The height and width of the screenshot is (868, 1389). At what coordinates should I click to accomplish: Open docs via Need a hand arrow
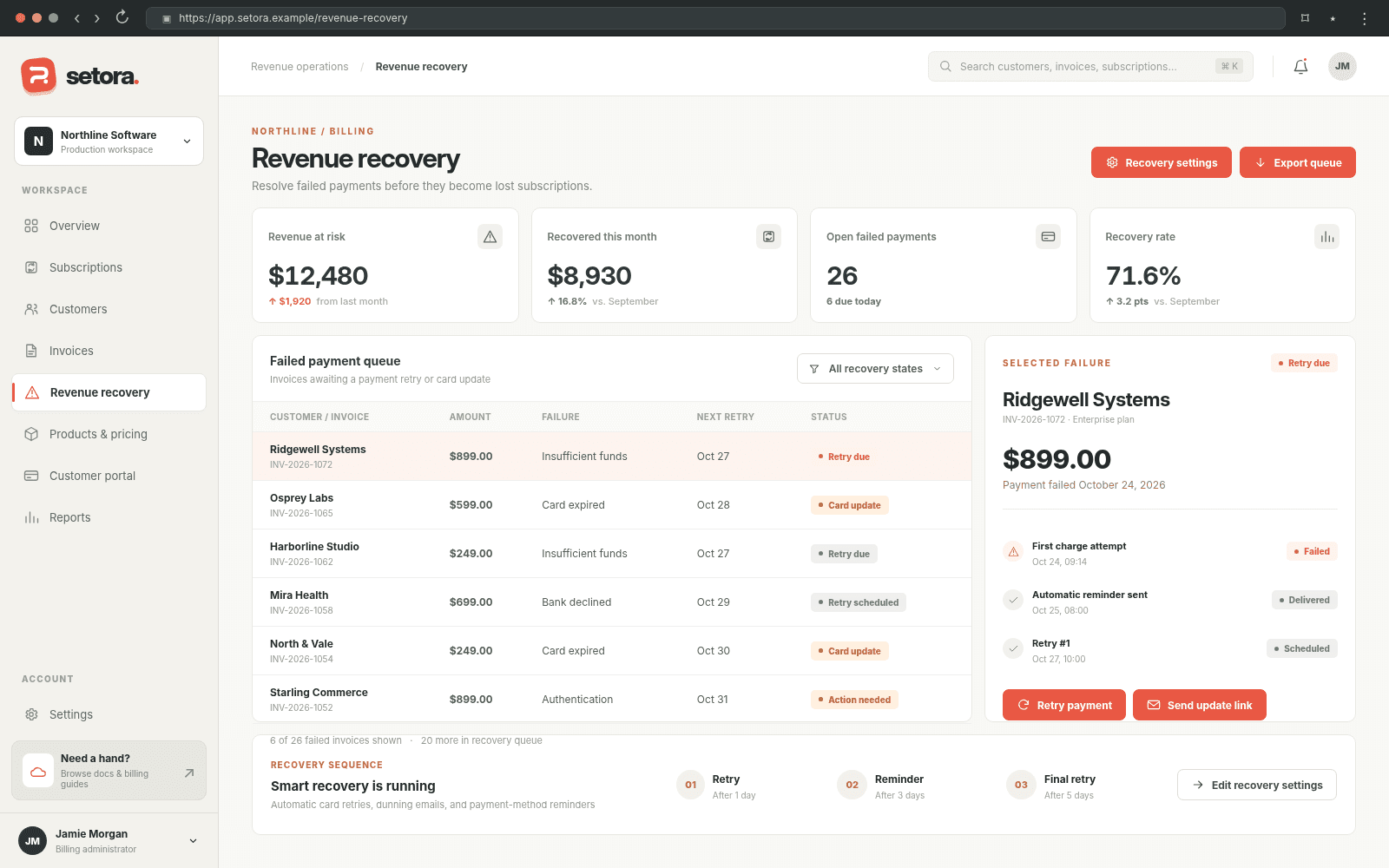pos(189,773)
